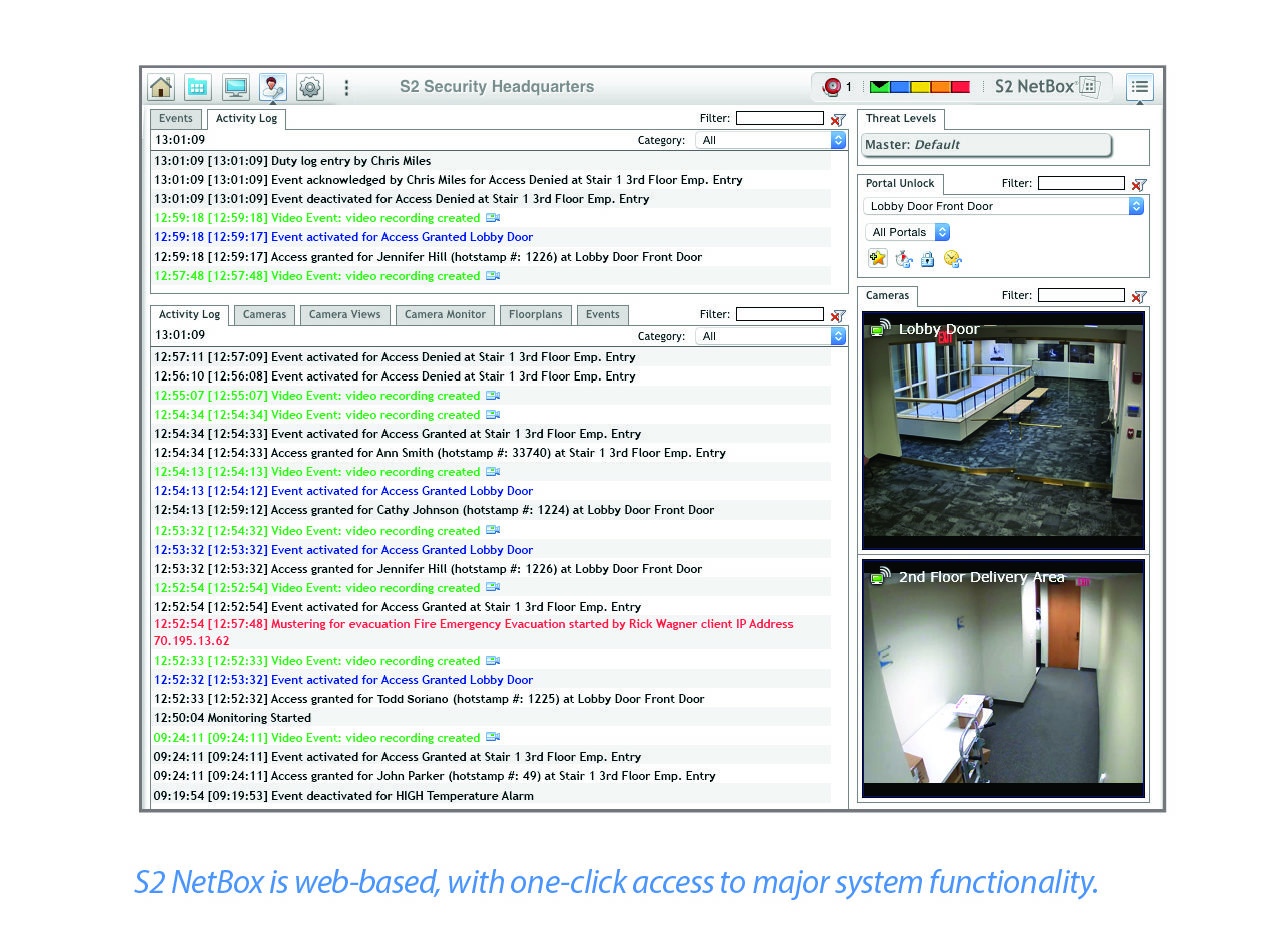The image size is (1287, 932).
Task: Open the Configuration gear icon
Action: click(x=310, y=87)
